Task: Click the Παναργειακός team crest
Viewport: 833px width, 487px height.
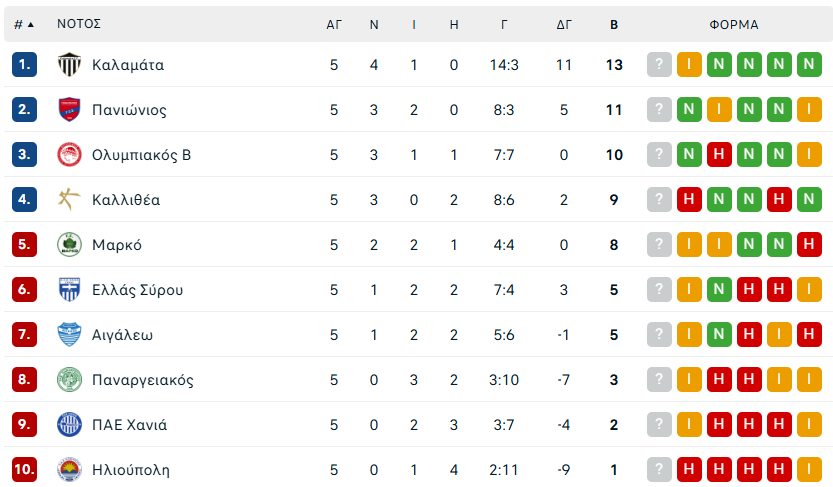Action: [x=69, y=380]
